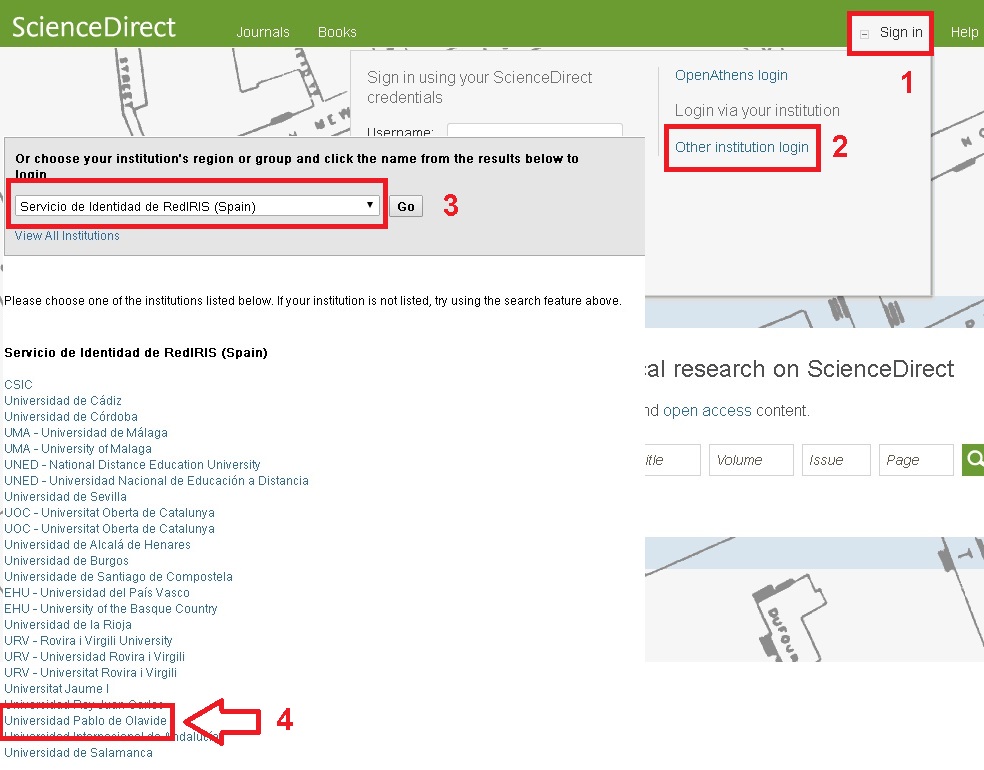The image size is (984, 770).
Task: Select Universitat Jaume I
Action: (x=56, y=688)
